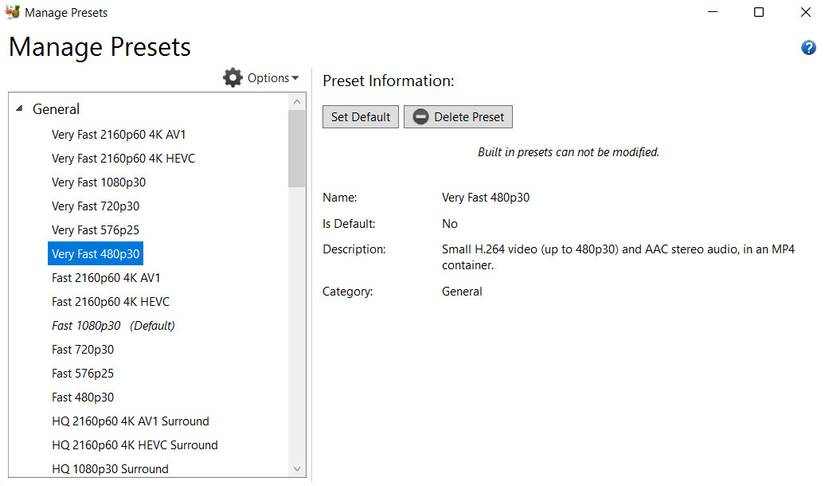825x486 pixels.
Task: Click the blue help question mark icon
Action: [x=809, y=48]
